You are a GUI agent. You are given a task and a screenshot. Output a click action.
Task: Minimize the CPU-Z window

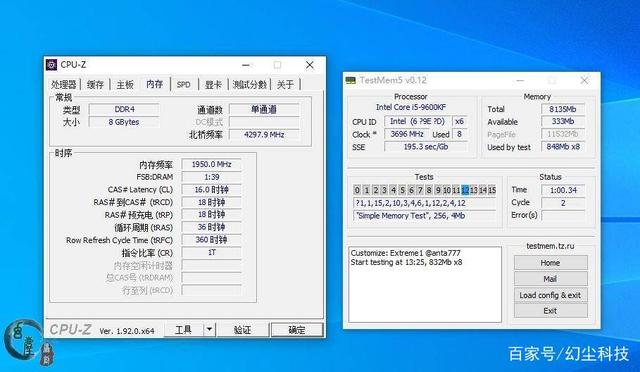pyautogui.click(x=246, y=65)
